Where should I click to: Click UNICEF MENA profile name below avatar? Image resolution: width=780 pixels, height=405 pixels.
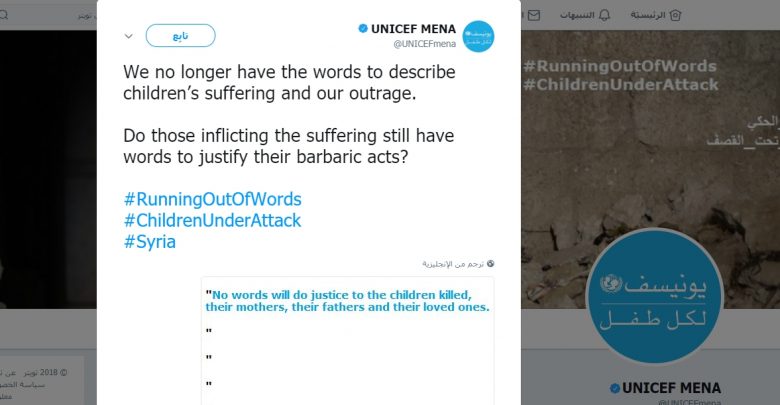671,388
